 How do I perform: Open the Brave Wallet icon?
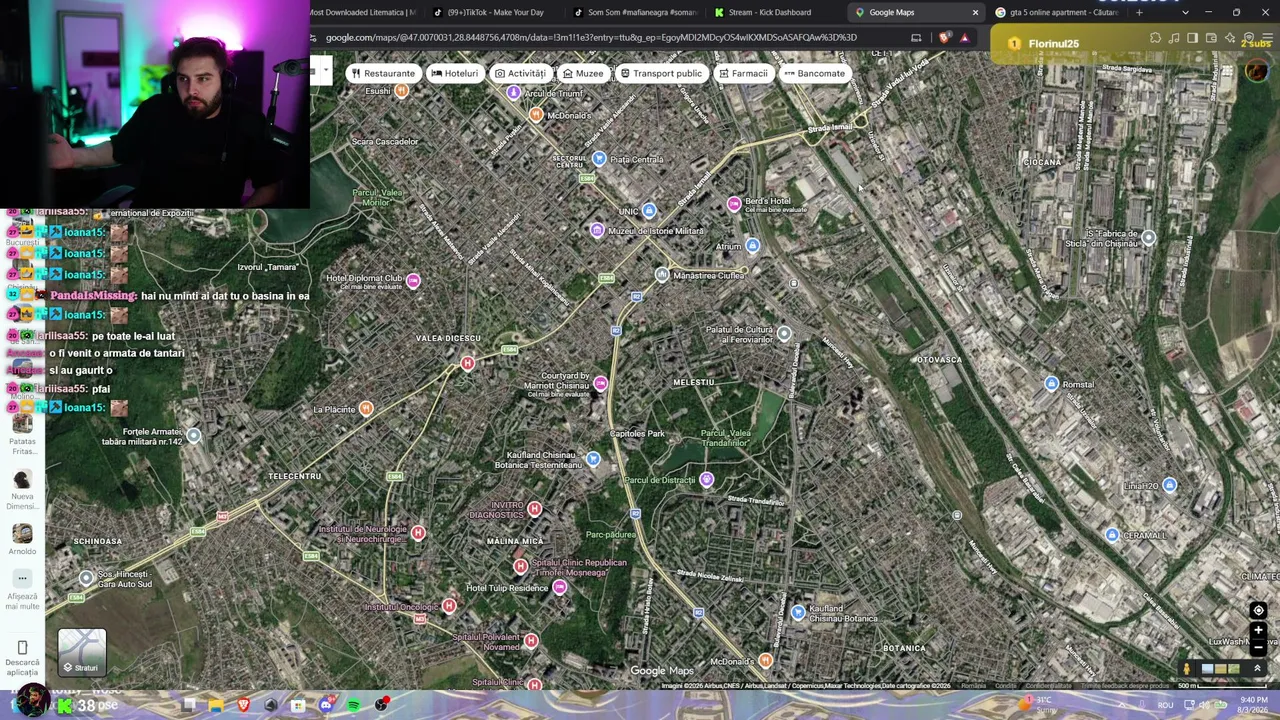(1211, 38)
